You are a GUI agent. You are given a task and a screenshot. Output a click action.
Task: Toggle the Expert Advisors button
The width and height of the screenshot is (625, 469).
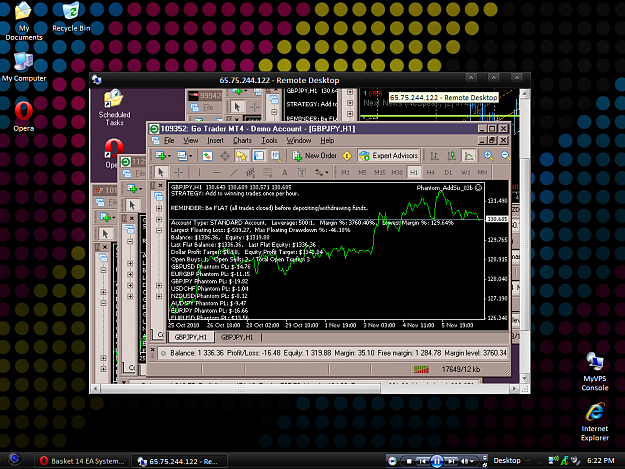pyautogui.click(x=388, y=156)
